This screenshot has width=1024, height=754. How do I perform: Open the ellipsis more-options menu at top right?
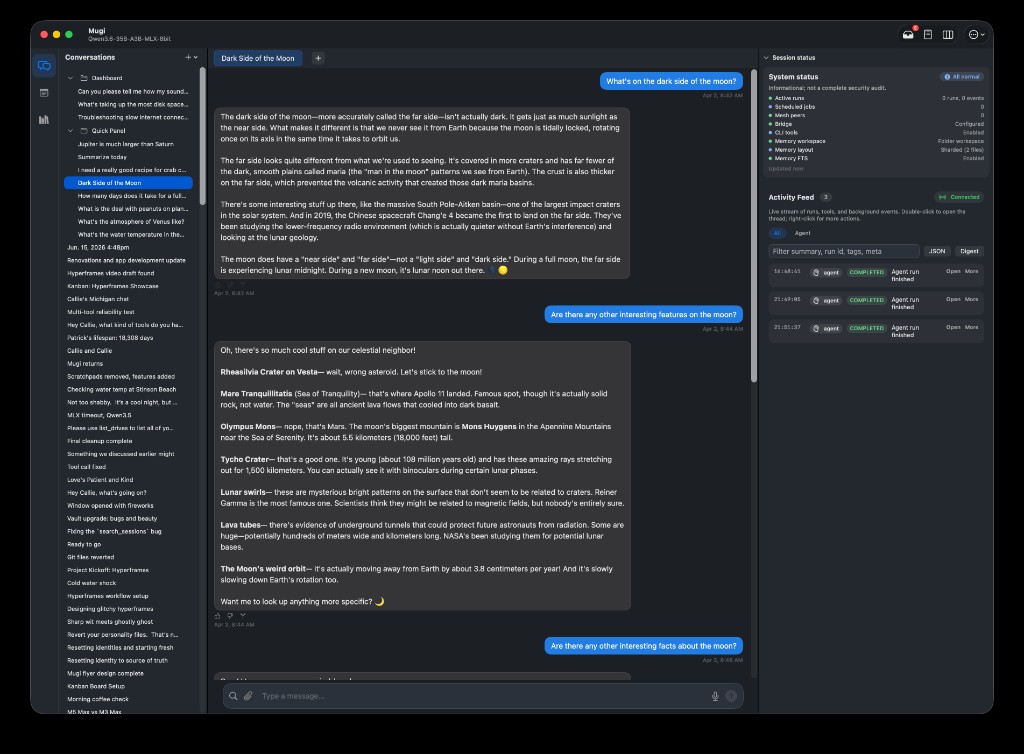976,35
